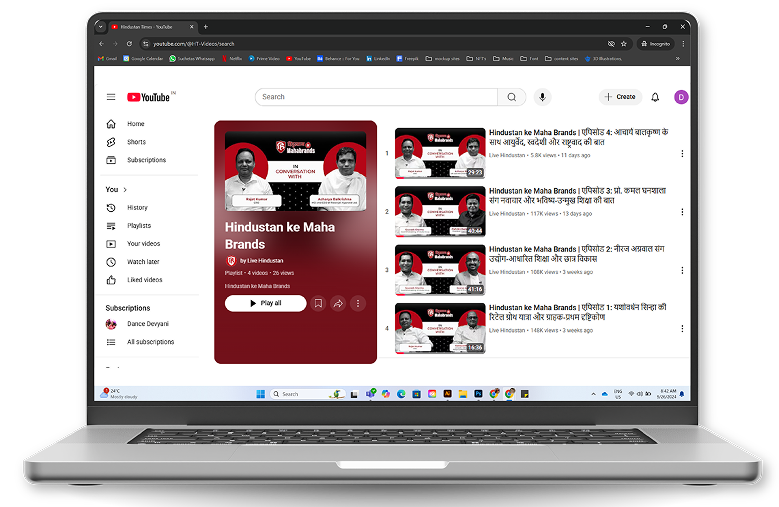The image size is (779, 507).
Task: Expand the You section chevron
Action: coord(125,190)
